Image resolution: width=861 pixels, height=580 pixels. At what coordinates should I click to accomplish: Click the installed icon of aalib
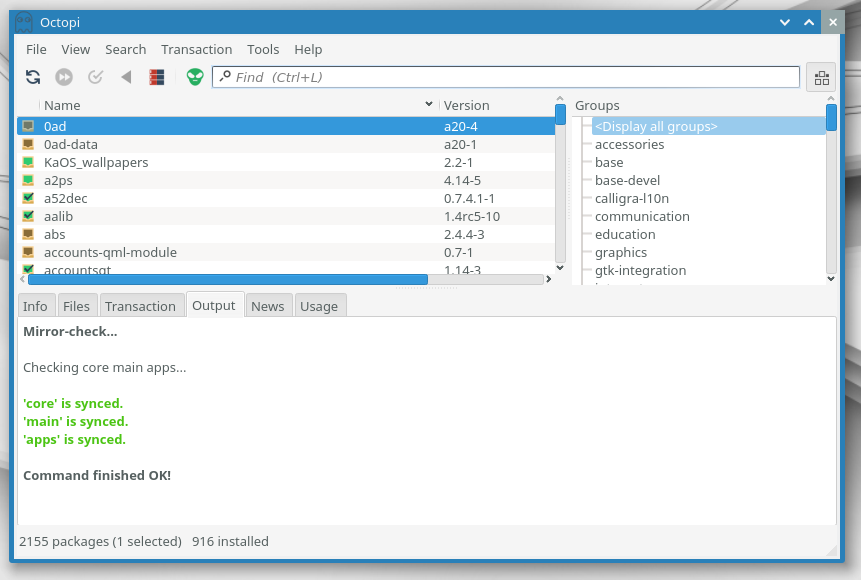pos(28,216)
